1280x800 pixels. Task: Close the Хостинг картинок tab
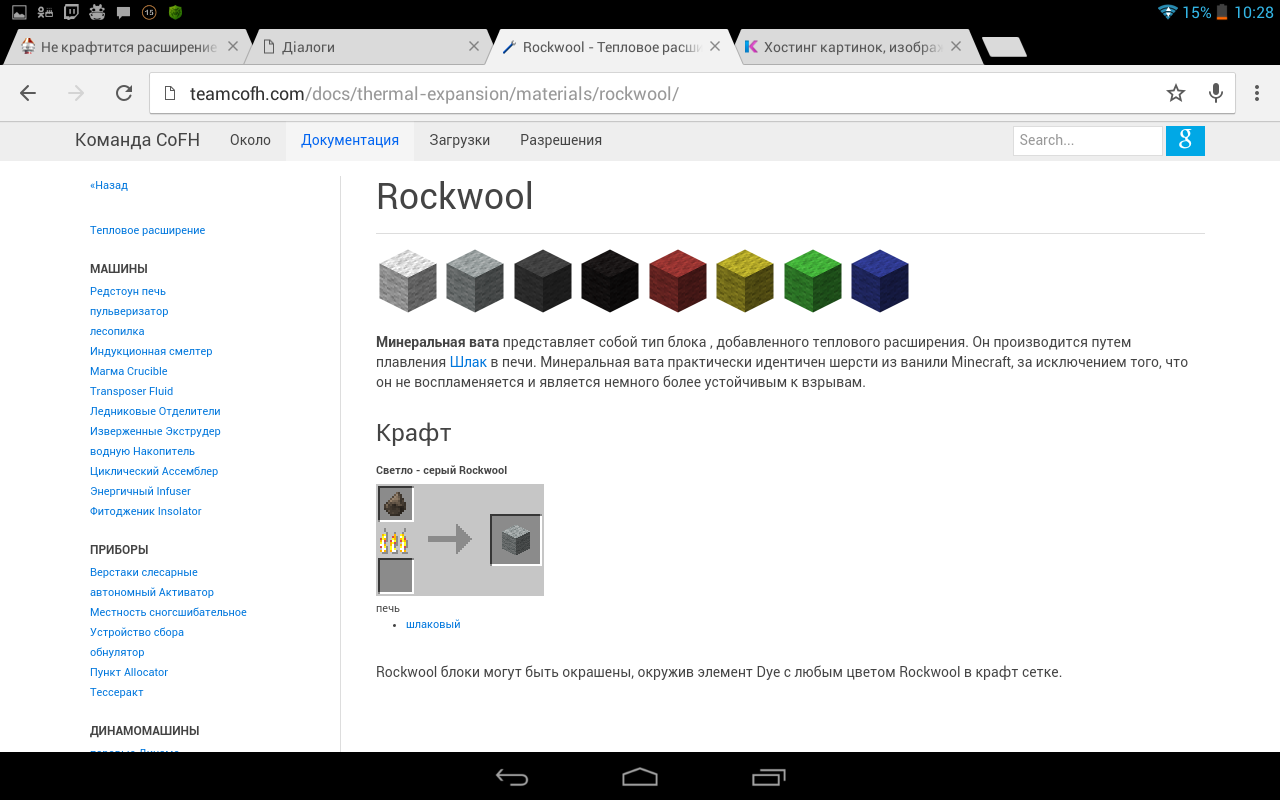pos(956,46)
